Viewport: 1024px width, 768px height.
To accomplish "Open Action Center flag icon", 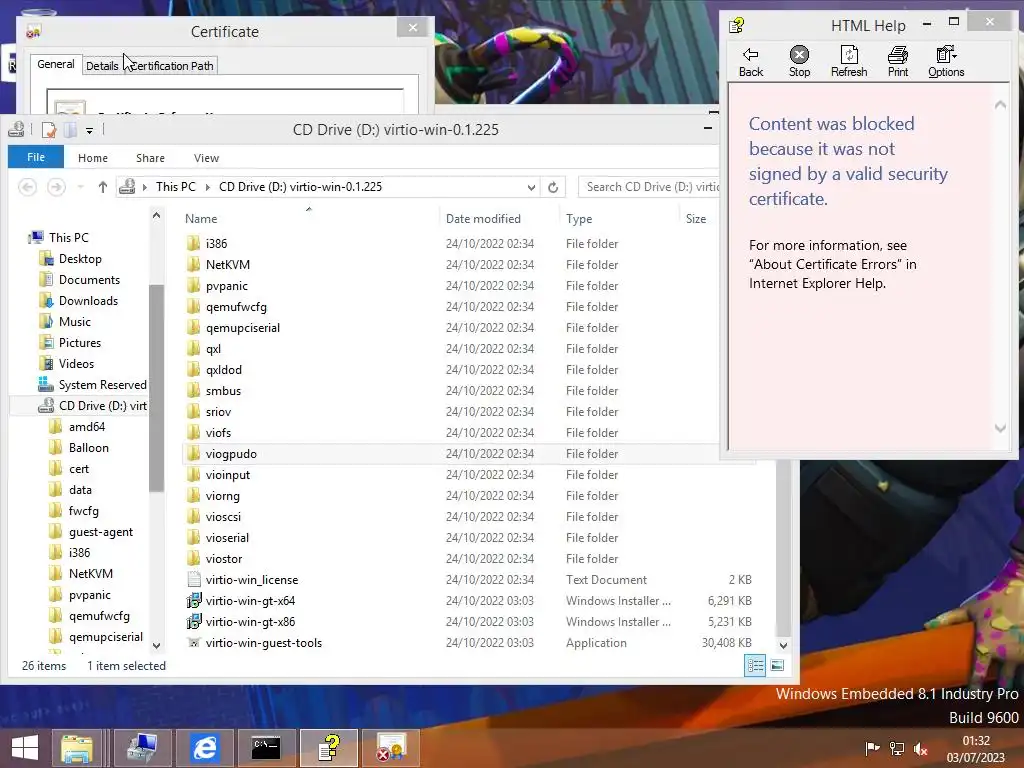I will [x=872, y=749].
